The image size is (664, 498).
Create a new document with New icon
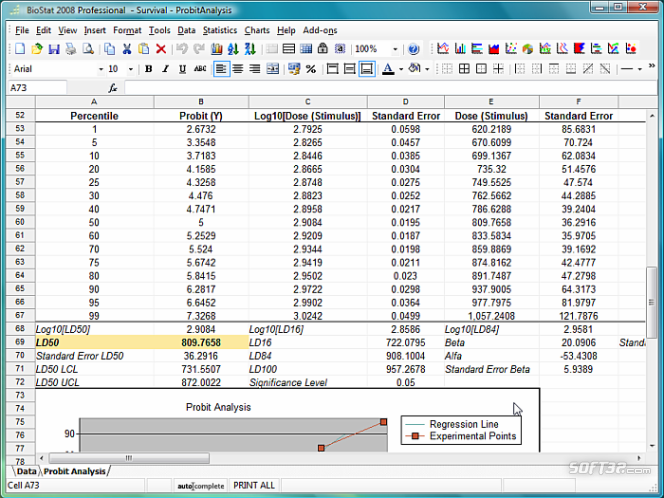coord(20,49)
